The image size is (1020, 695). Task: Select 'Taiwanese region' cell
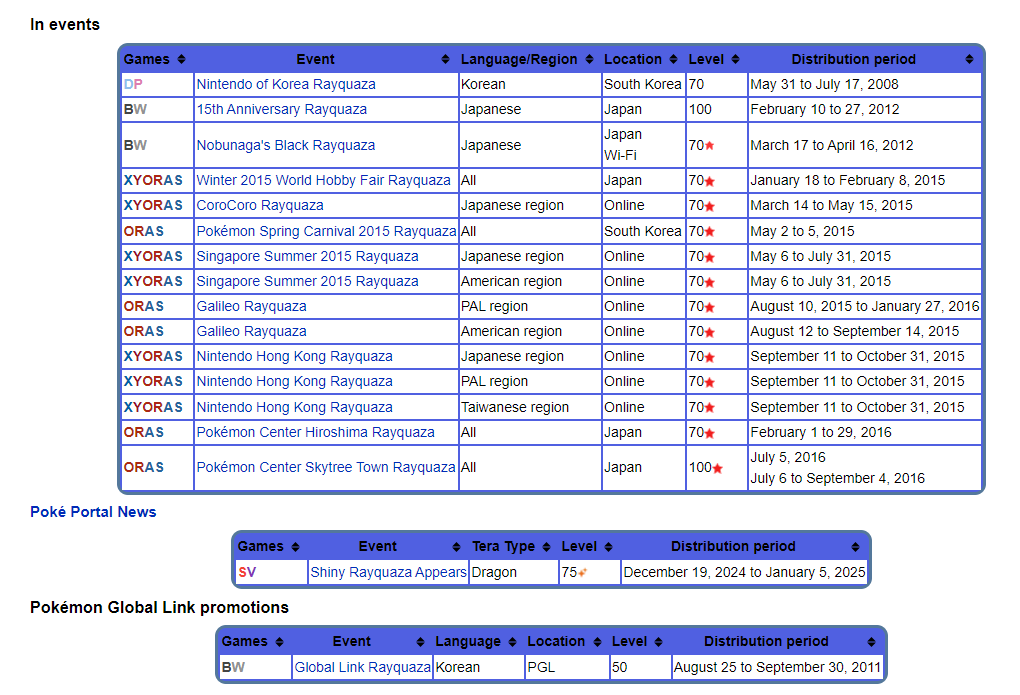tap(530, 407)
